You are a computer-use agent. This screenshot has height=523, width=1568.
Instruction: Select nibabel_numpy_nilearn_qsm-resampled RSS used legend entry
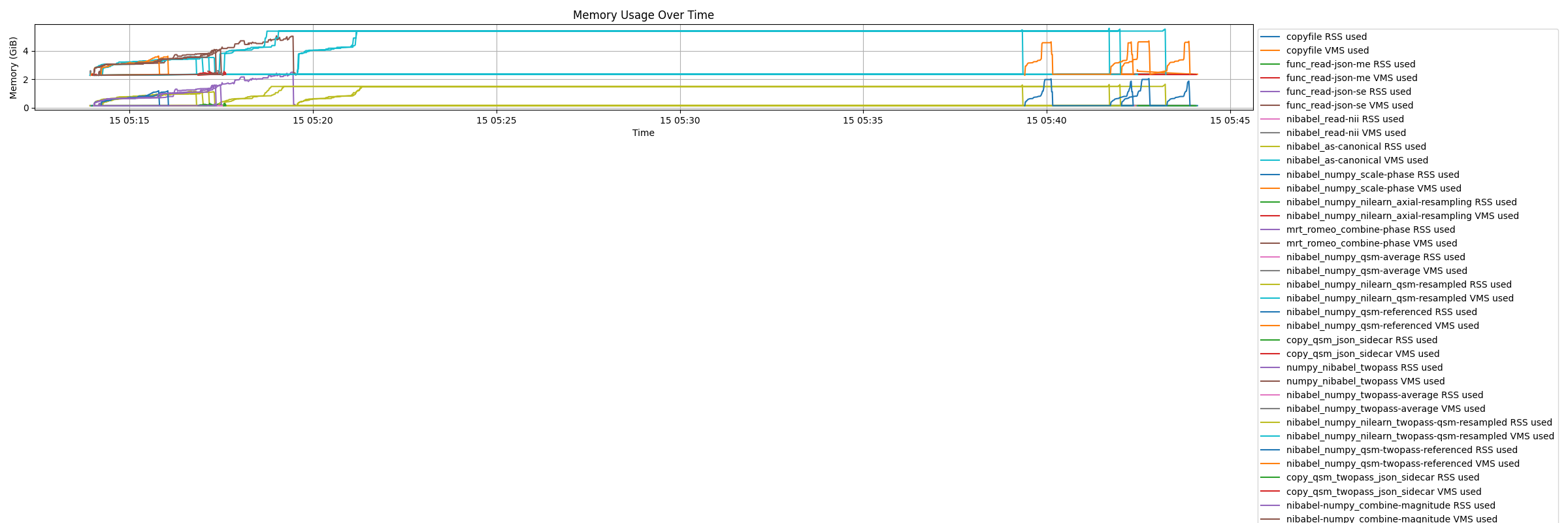click(x=1386, y=285)
